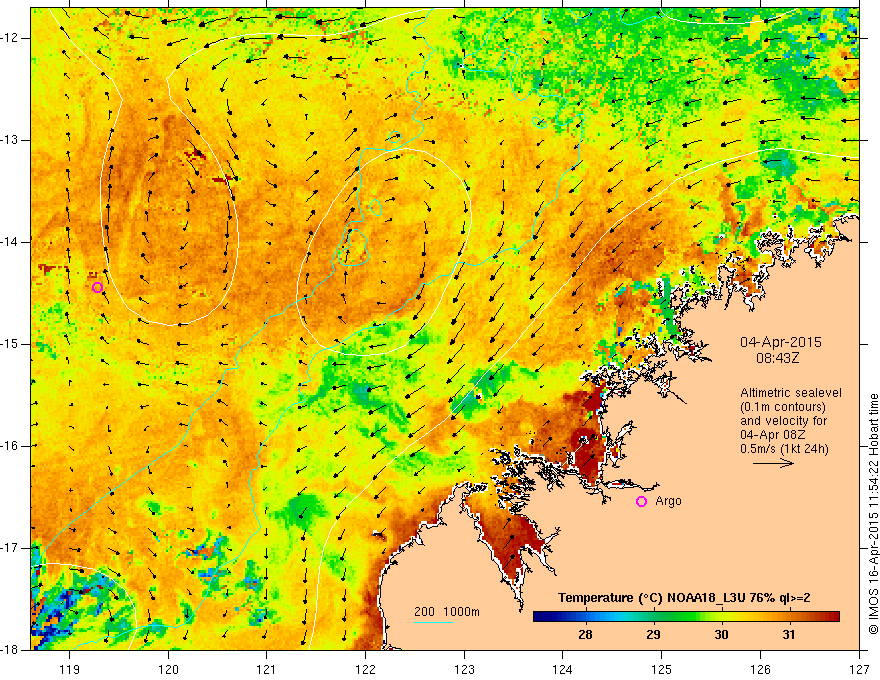Image resolution: width=880 pixels, height=680 pixels.
Task: Click the colorbar label '28'
Action: click(585, 635)
